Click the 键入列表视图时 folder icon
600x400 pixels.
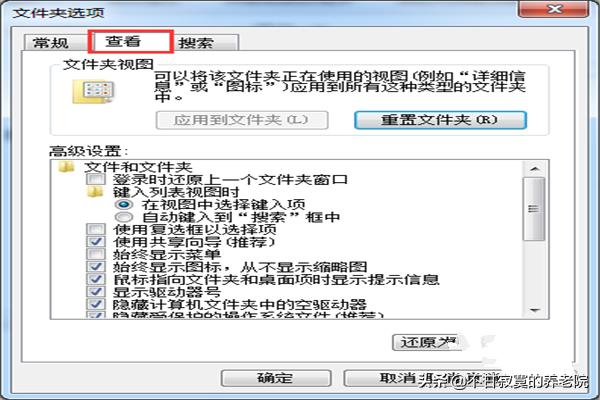95,192
